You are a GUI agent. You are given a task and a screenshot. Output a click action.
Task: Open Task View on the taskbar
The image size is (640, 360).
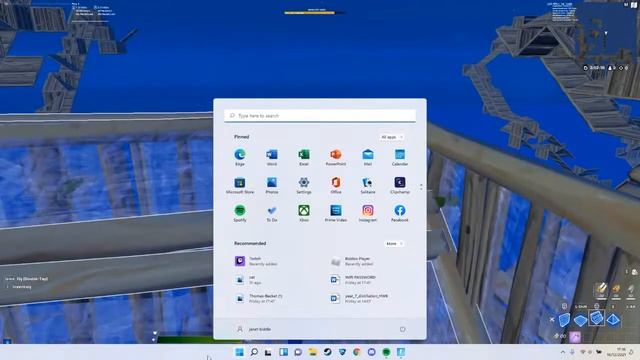click(x=268, y=352)
